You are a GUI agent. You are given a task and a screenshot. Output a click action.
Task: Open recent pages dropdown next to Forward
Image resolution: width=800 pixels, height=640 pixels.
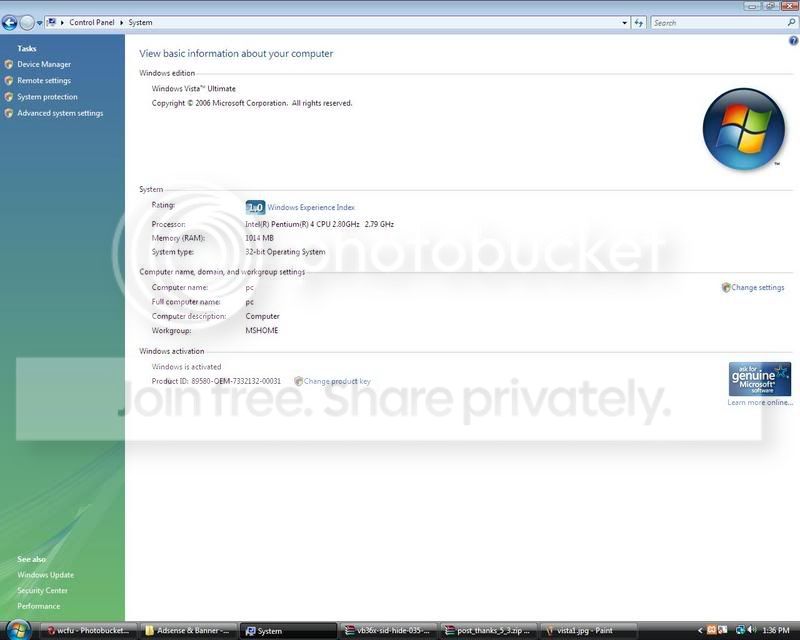point(39,23)
